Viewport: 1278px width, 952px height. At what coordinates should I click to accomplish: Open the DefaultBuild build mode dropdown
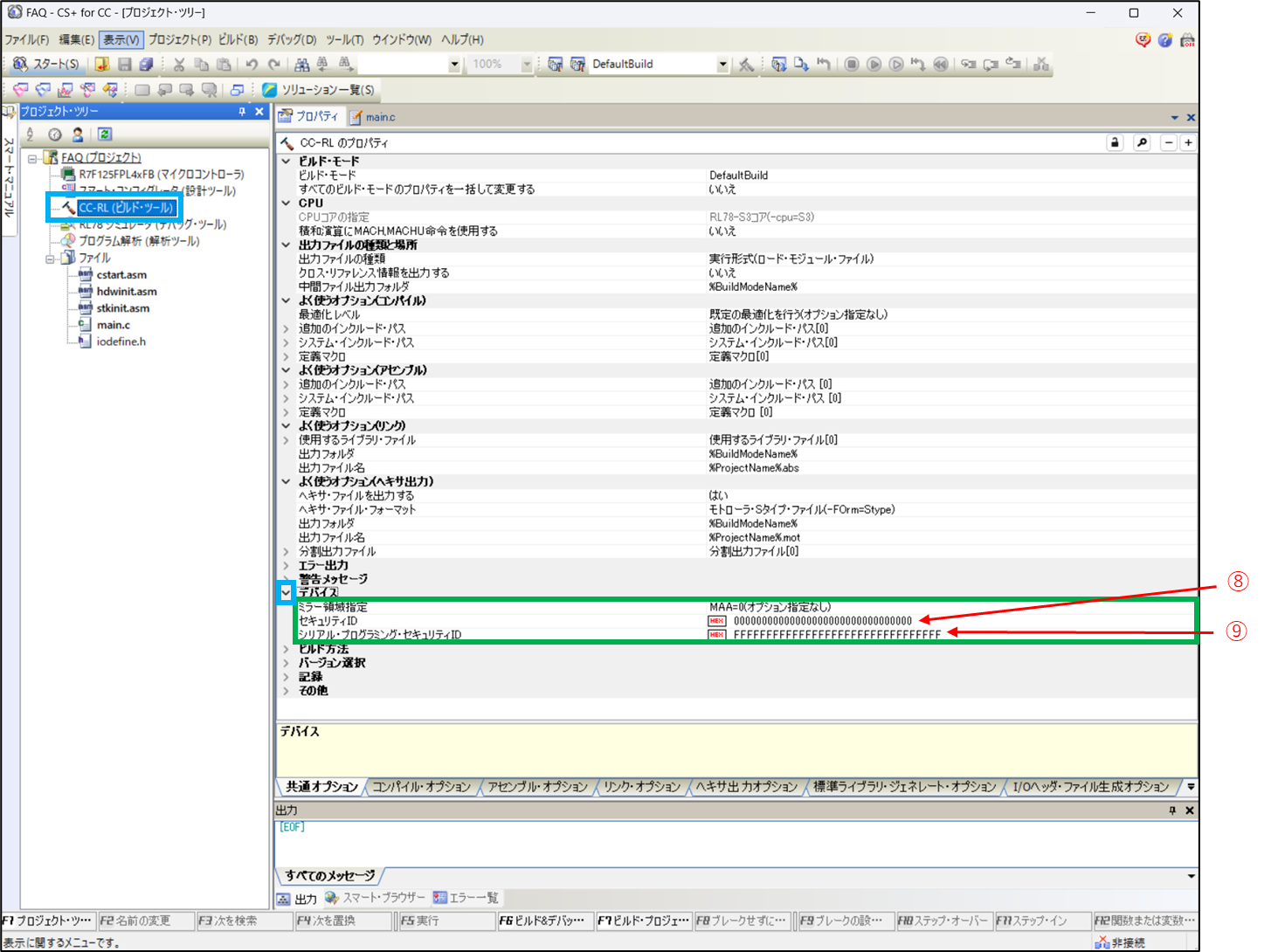coord(722,64)
